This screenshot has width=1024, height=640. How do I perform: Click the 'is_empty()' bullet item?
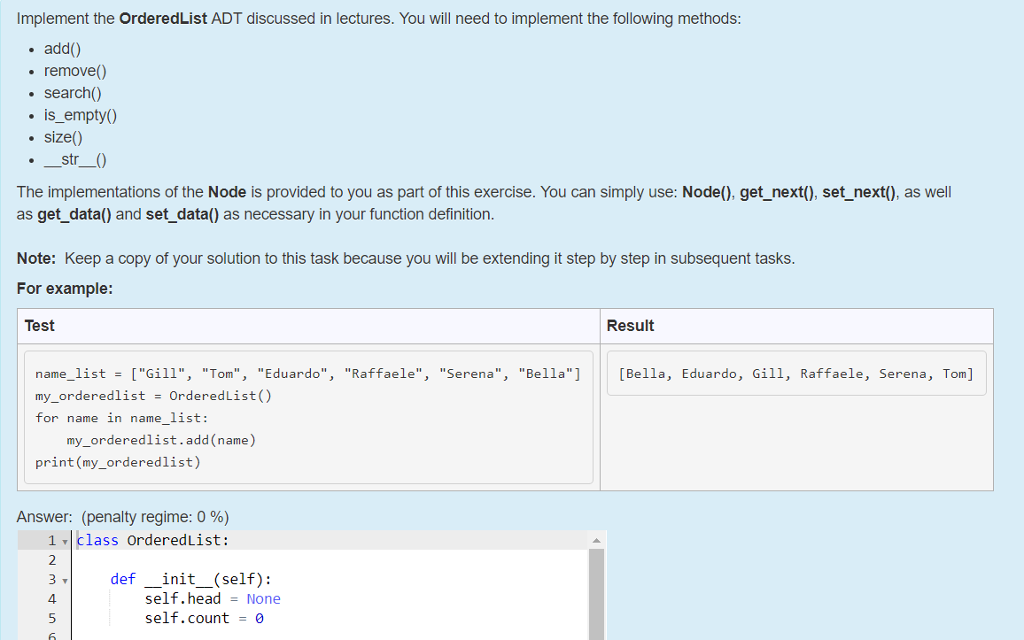coord(80,116)
